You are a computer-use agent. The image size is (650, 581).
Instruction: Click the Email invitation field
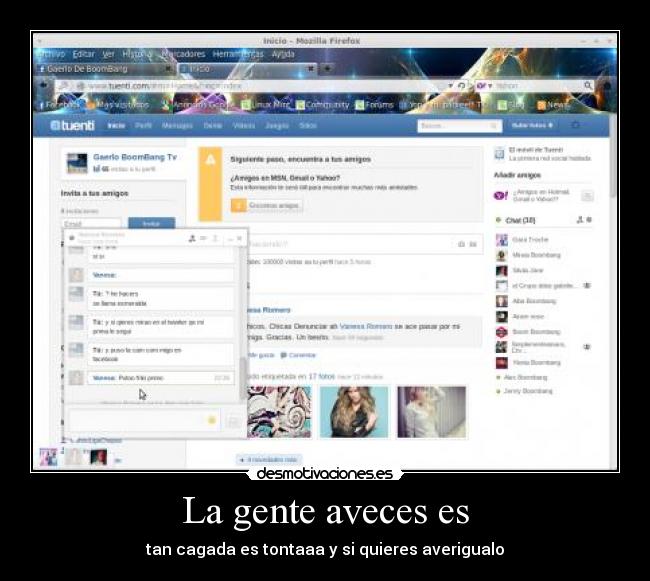pos(92,224)
